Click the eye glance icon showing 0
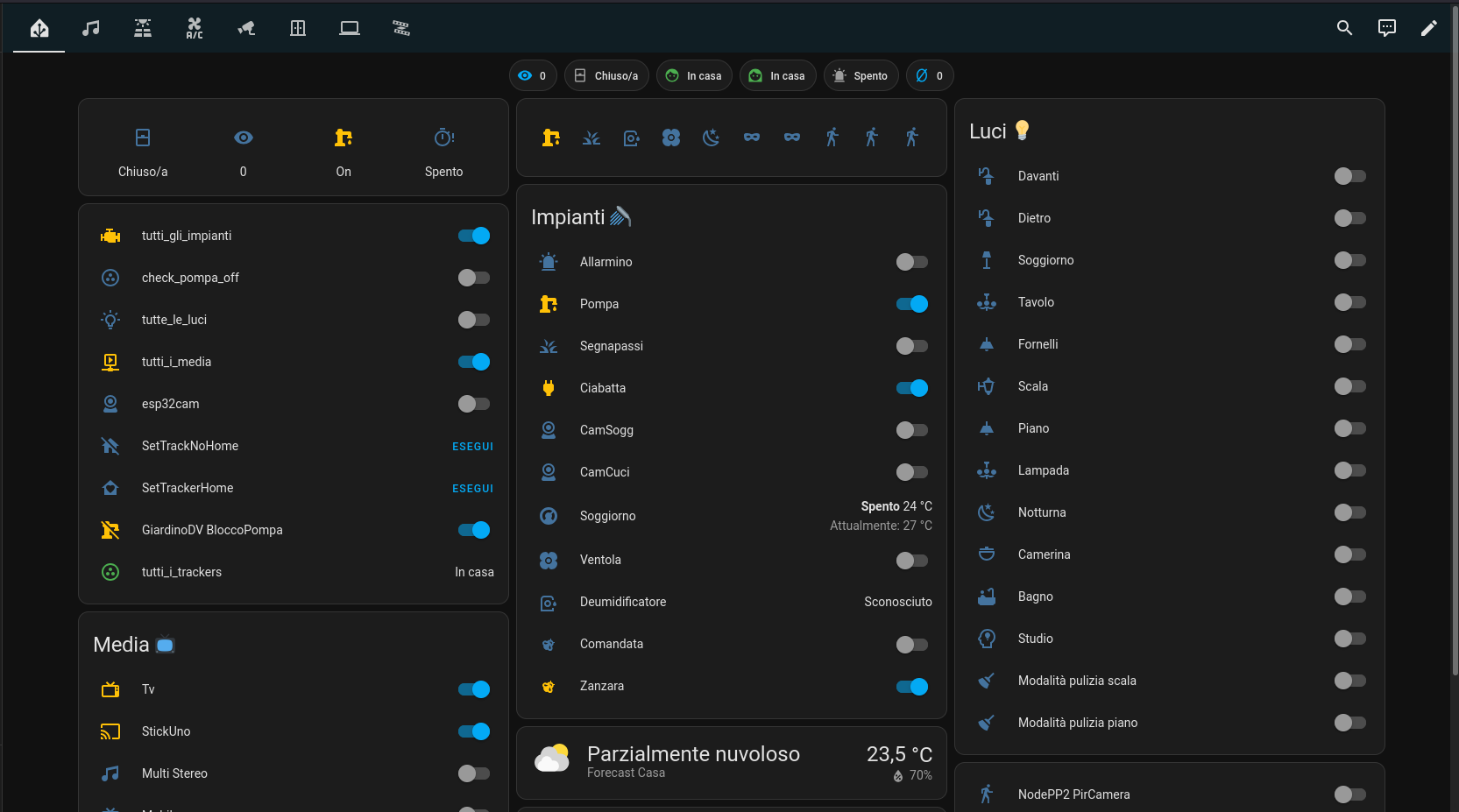 (244, 138)
